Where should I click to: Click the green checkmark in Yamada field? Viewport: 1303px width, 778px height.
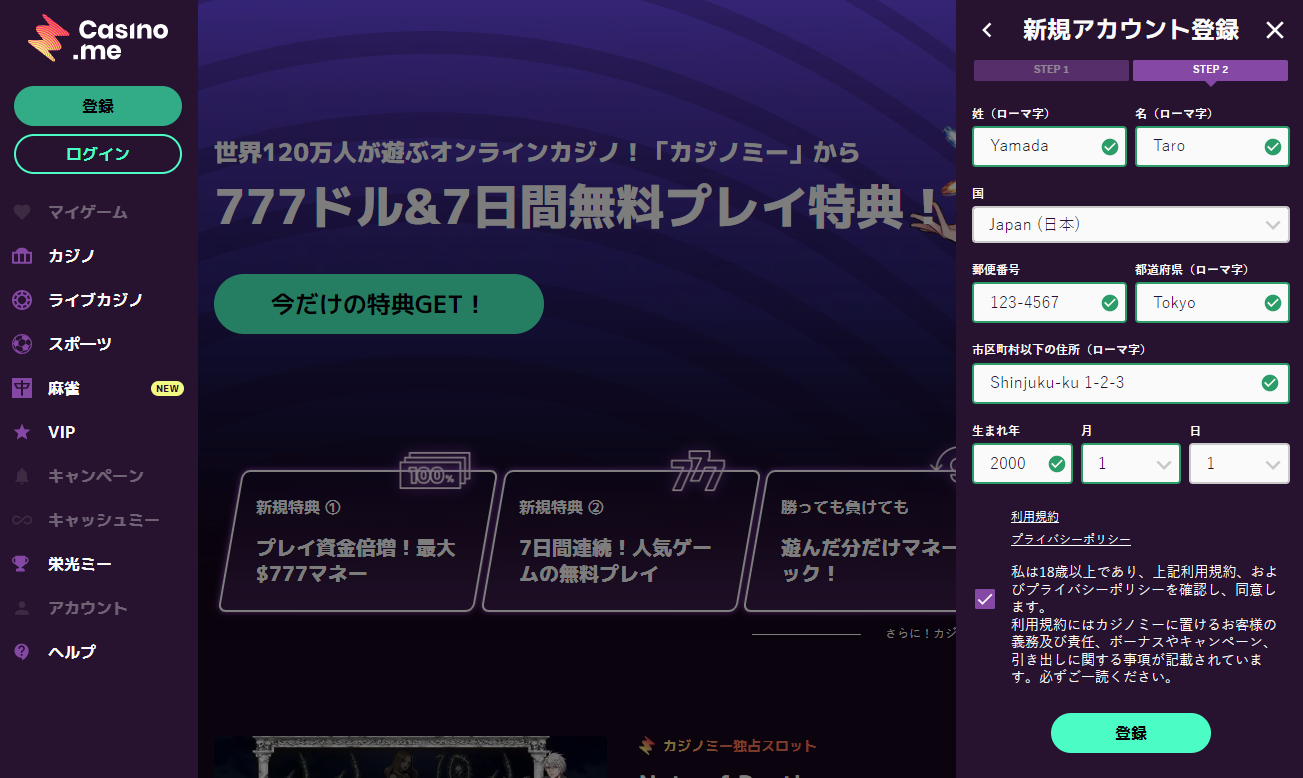click(x=1109, y=147)
